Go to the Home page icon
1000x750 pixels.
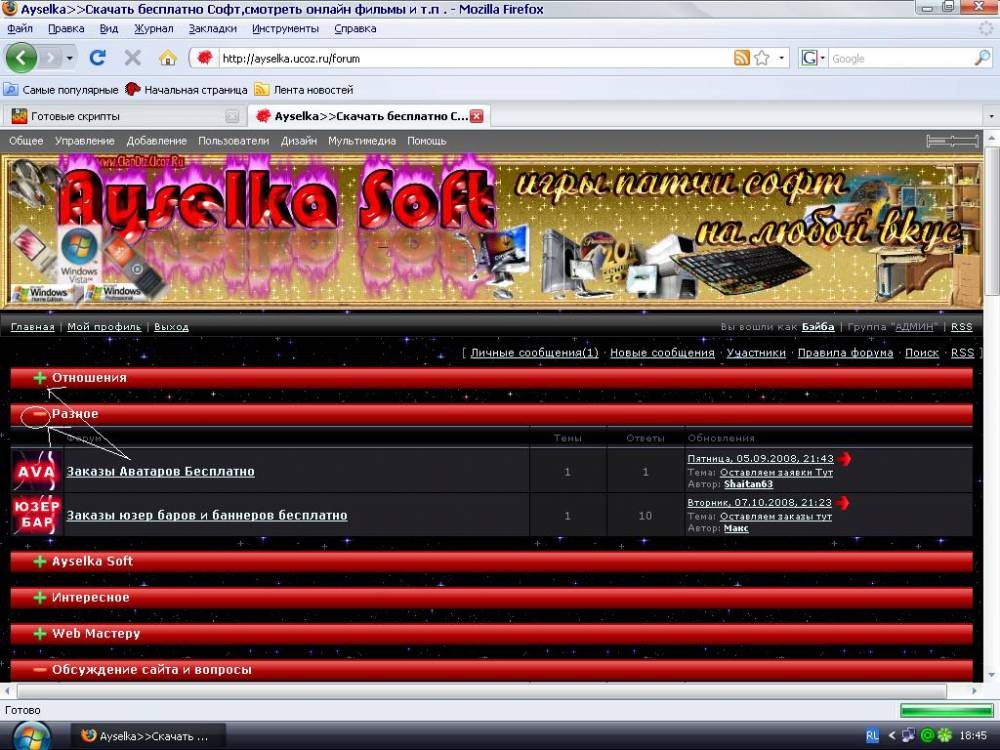point(168,58)
